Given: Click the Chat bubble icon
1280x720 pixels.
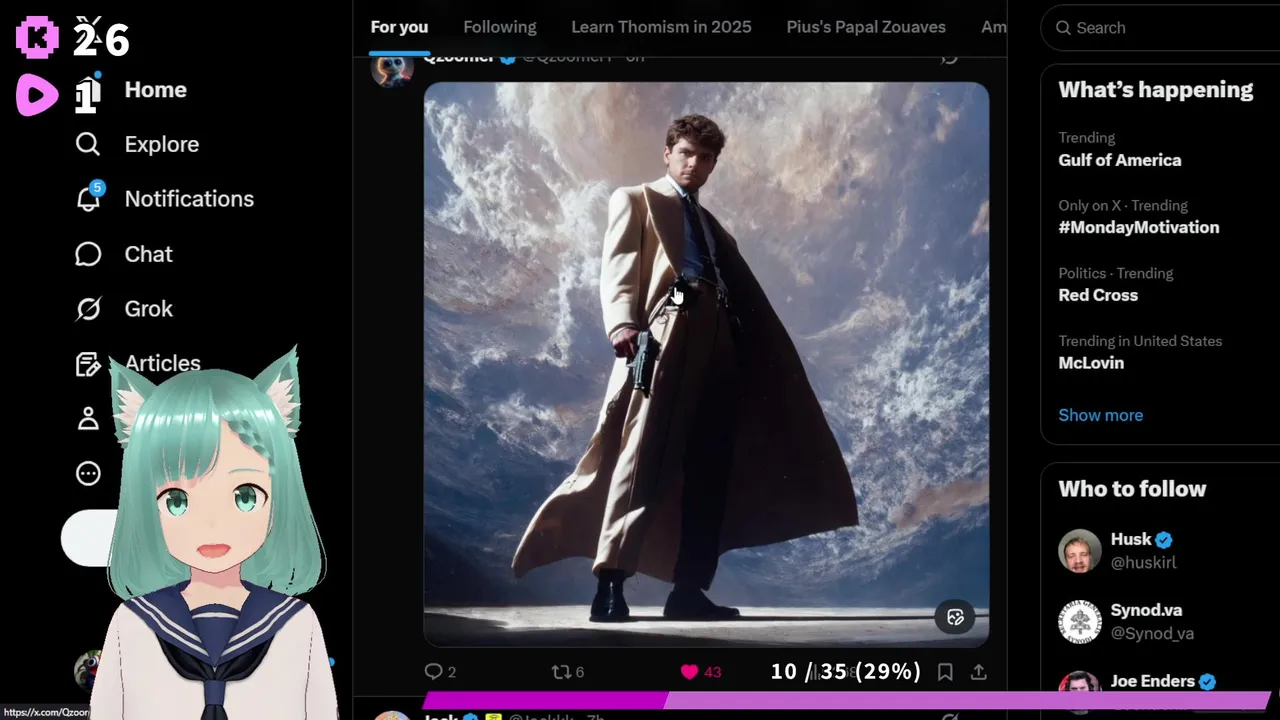Looking at the screenshot, I should point(88,254).
